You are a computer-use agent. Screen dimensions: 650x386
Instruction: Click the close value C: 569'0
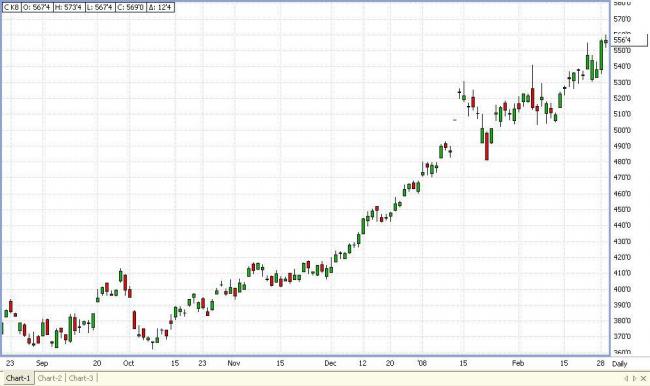130,7
